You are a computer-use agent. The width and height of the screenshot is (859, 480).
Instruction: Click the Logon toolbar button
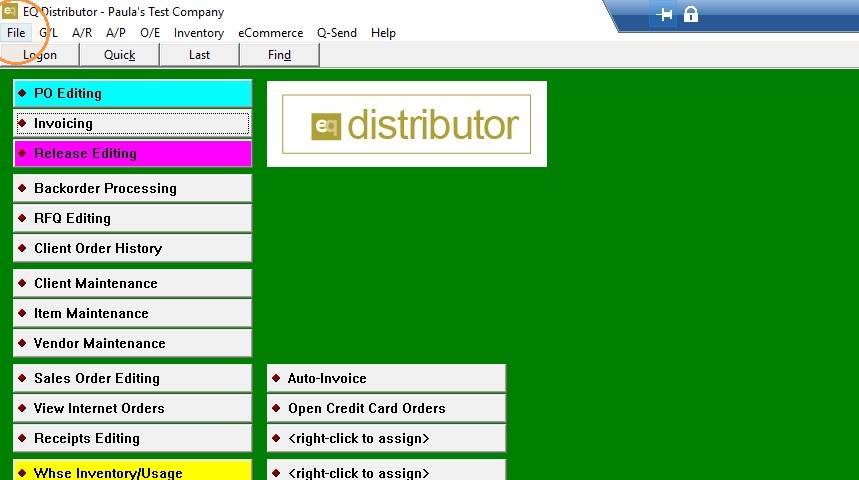[x=40, y=55]
